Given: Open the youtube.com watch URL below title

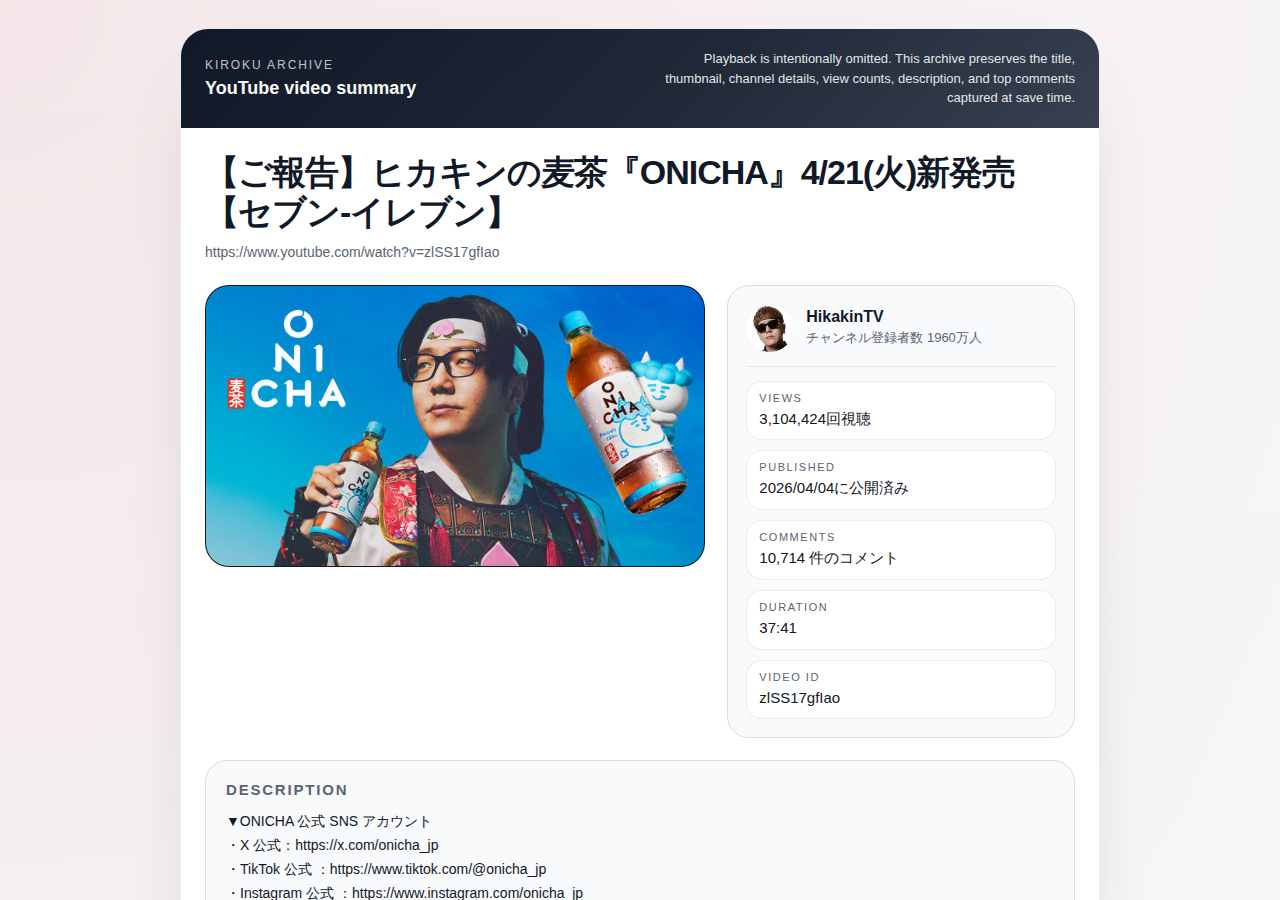Looking at the screenshot, I should point(352,252).
